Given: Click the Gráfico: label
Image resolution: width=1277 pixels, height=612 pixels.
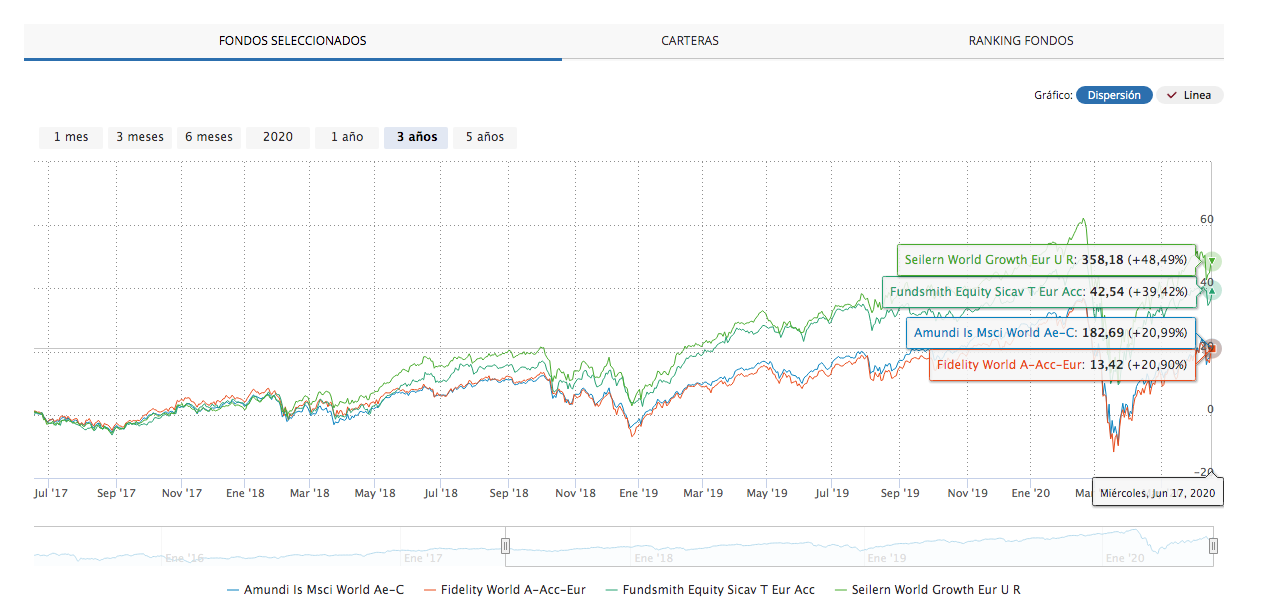Looking at the screenshot, I should pos(1053,96).
